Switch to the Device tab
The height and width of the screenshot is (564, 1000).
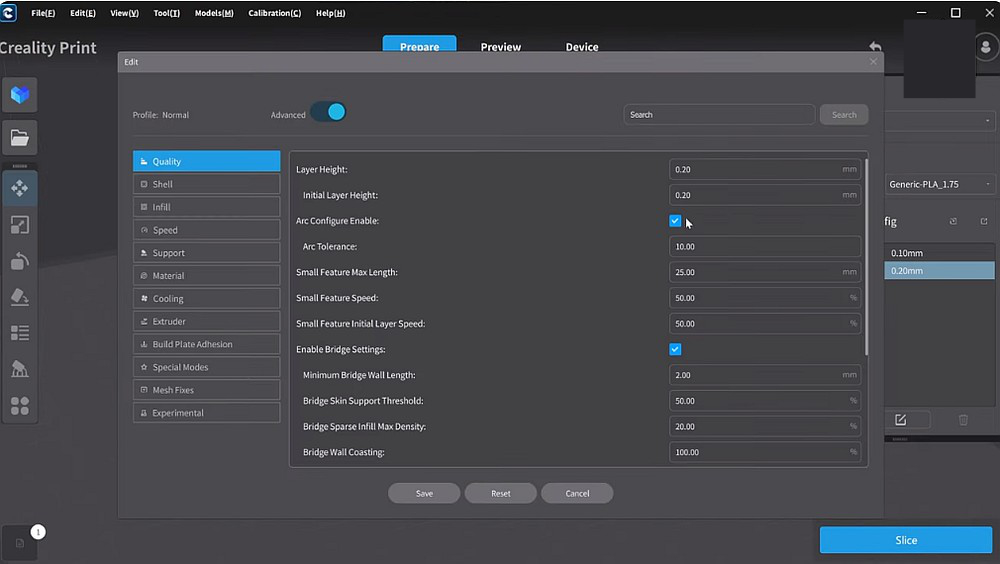point(582,46)
